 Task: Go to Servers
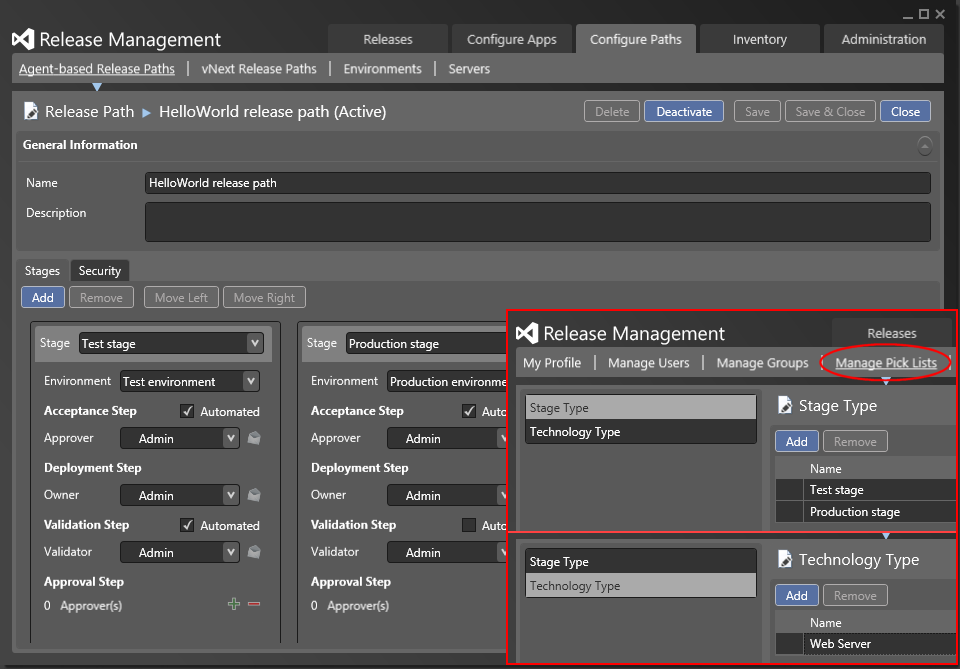tap(469, 69)
